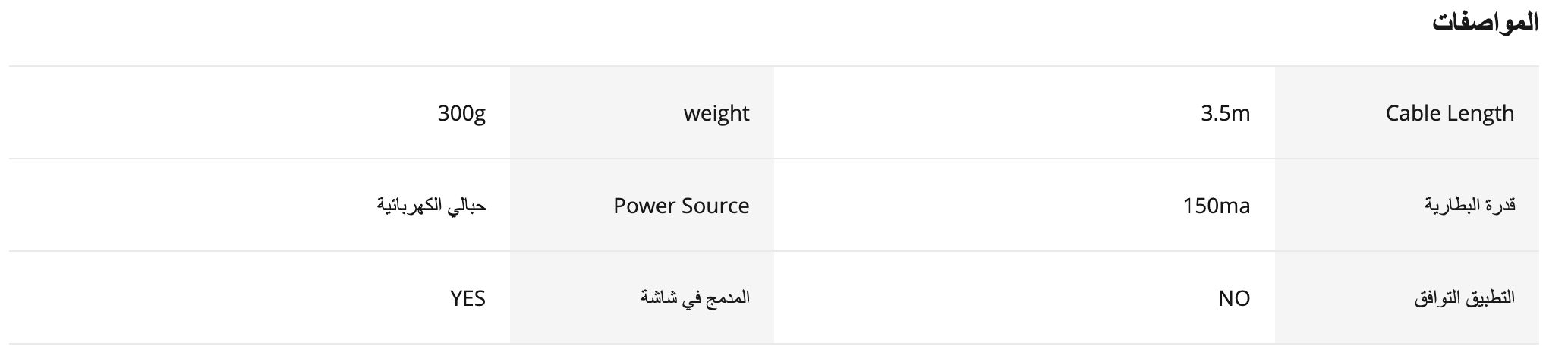Image resolution: width=1568 pixels, height=362 pixels.
Task: Click the word "Length" in the table
Action: [1481, 113]
